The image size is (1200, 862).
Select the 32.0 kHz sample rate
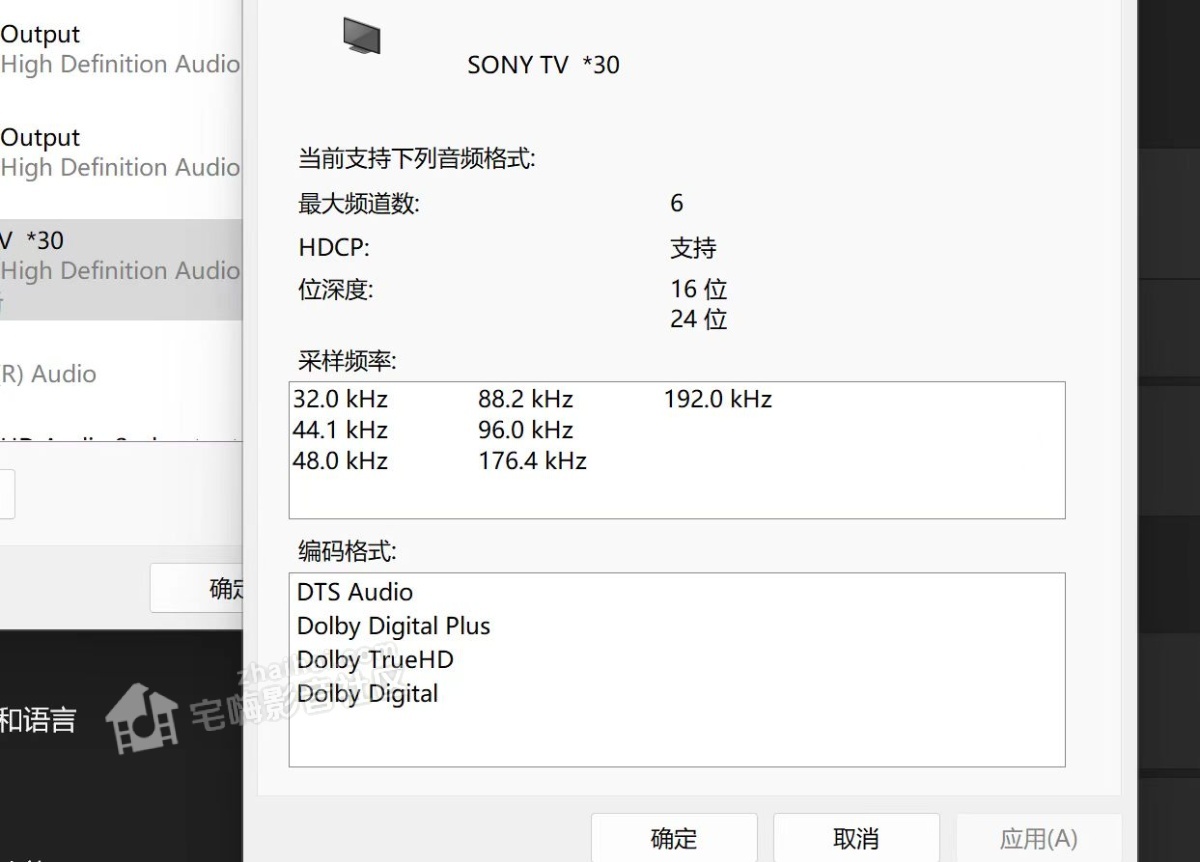340,400
